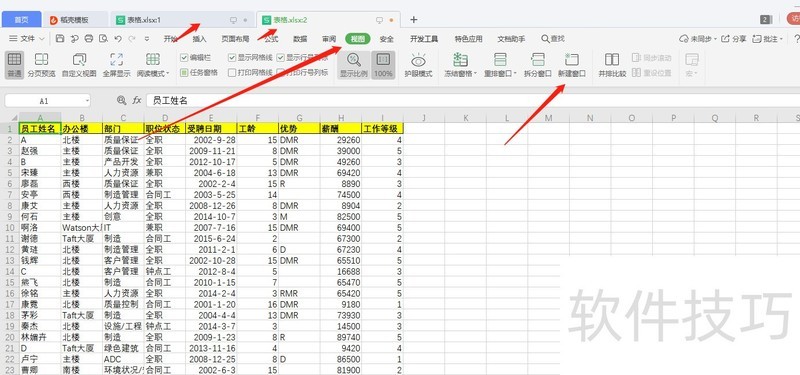The image size is (800, 375).
Task: Start 并排比较 side-by-side comparison
Action: [612, 65]
